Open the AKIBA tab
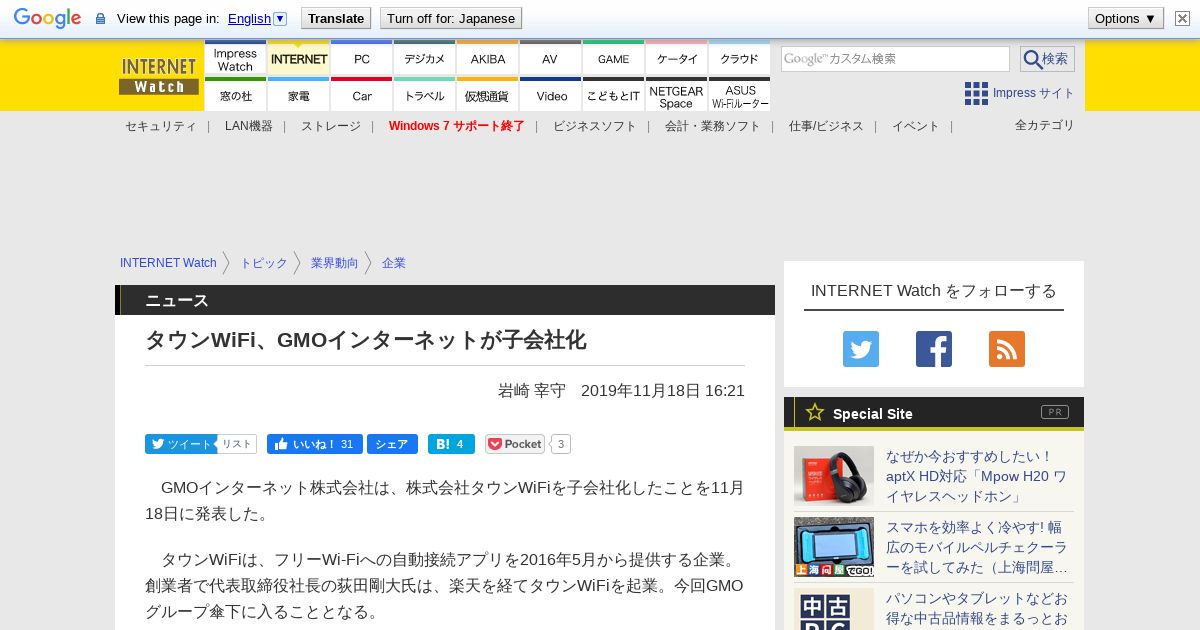The image size is (1200, 630). [488, 59]
